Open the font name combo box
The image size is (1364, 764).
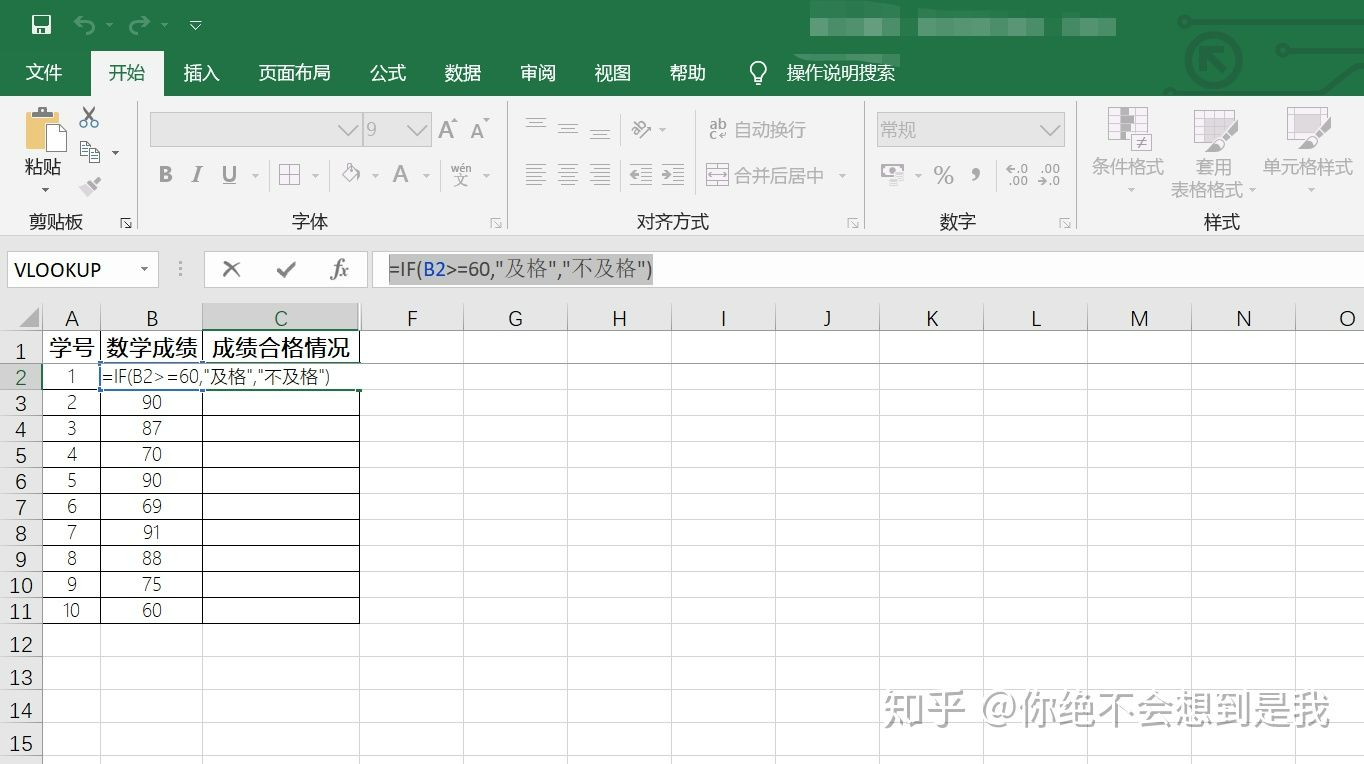click(x=255, y=130)
